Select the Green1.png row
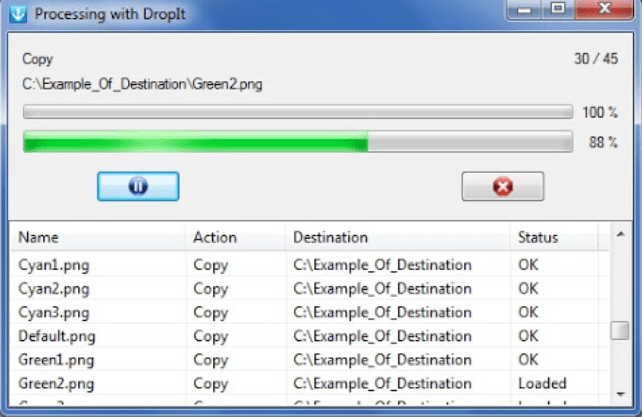 tap(310, 360)
